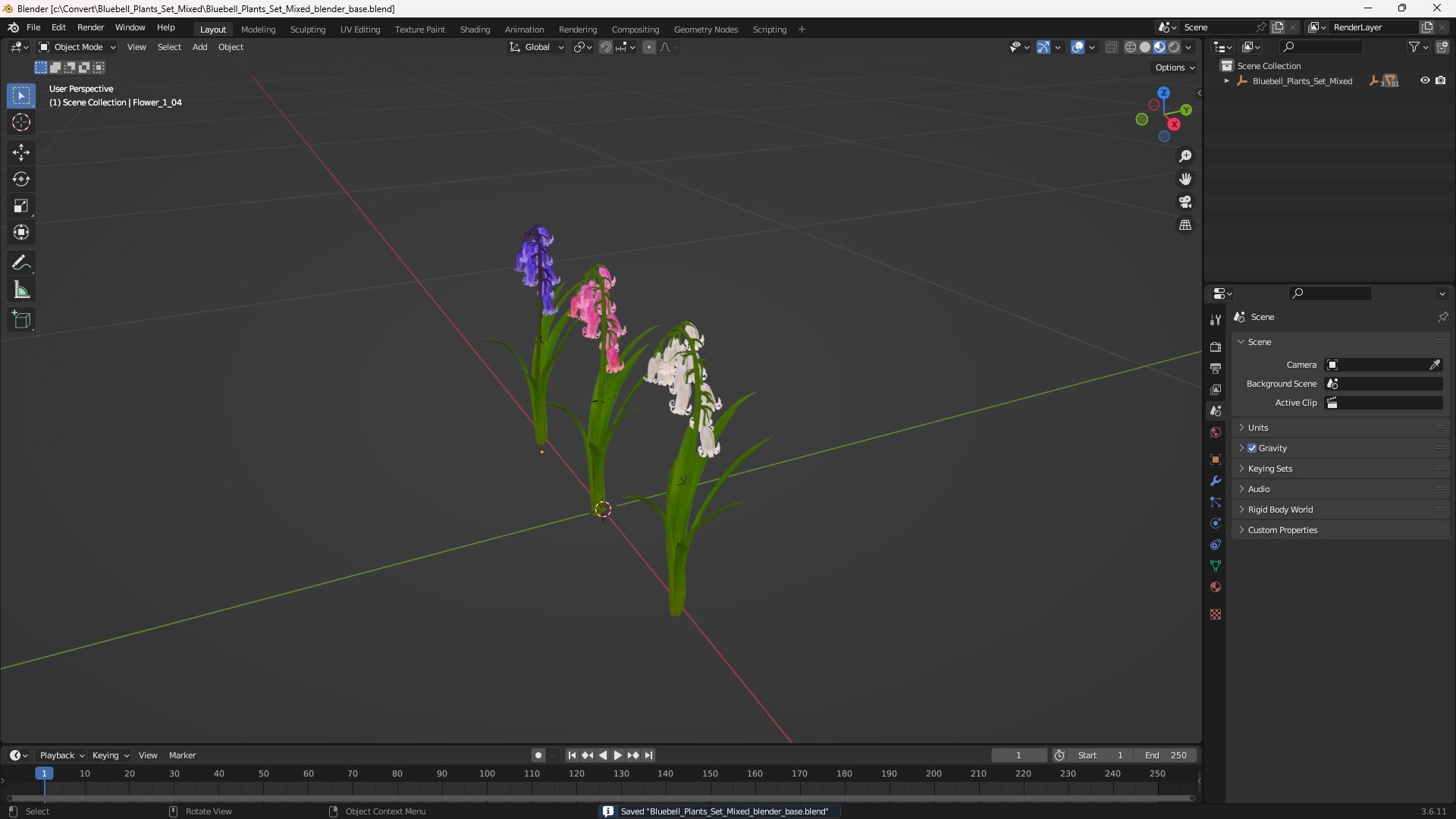This screenshot has height=819, width=1456.
Task: Select the Scale tool
Action: click(x=21, y=206)
